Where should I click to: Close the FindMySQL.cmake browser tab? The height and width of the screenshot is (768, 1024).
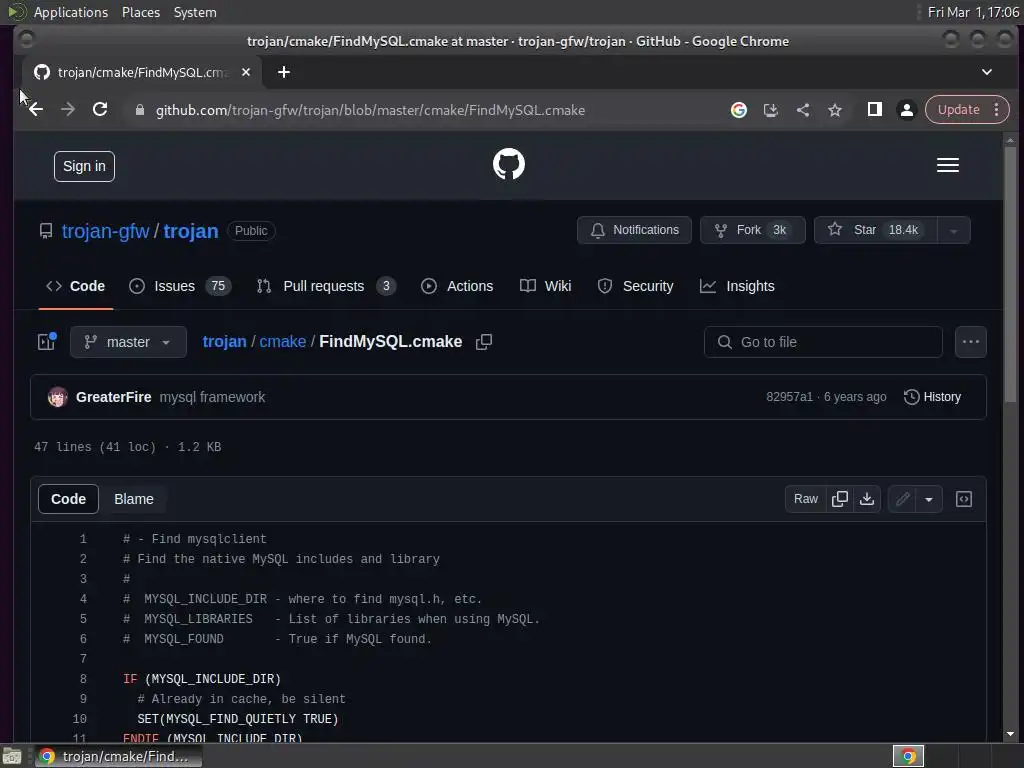coord(246,72)
